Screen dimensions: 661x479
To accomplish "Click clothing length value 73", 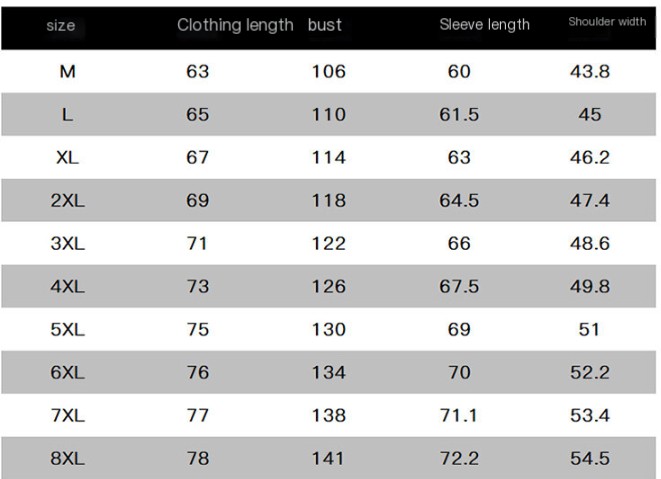I will pos(197,287).
